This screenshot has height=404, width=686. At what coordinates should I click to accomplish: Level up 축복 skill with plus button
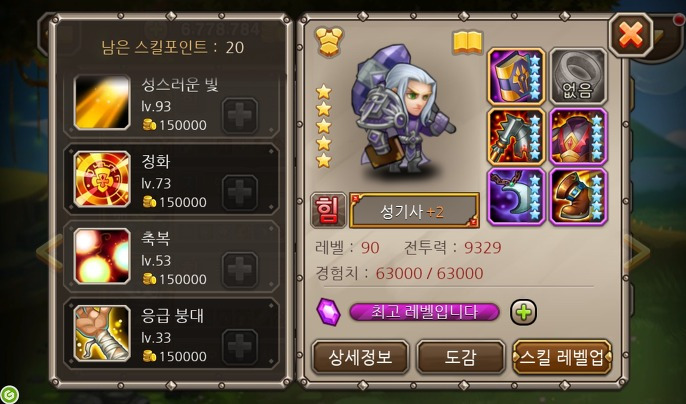pos(240,270)
